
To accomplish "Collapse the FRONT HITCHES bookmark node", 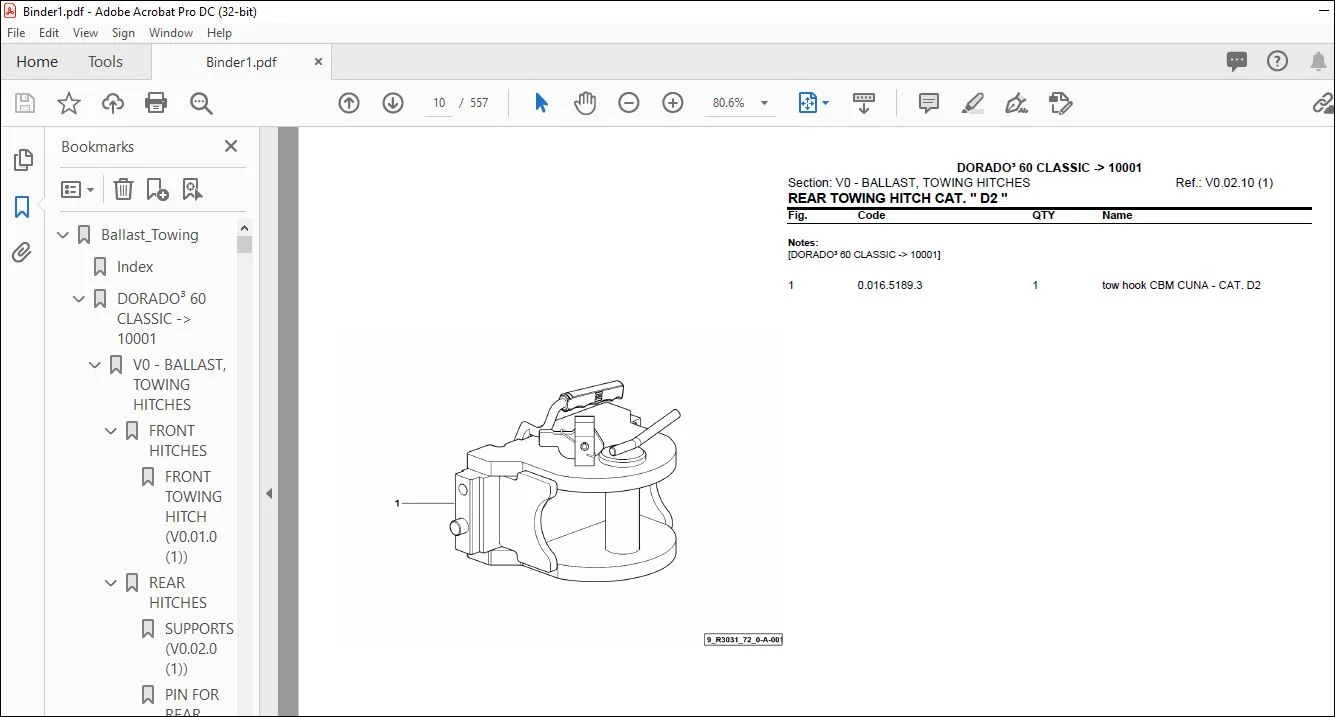I will [x=112, y=431].
